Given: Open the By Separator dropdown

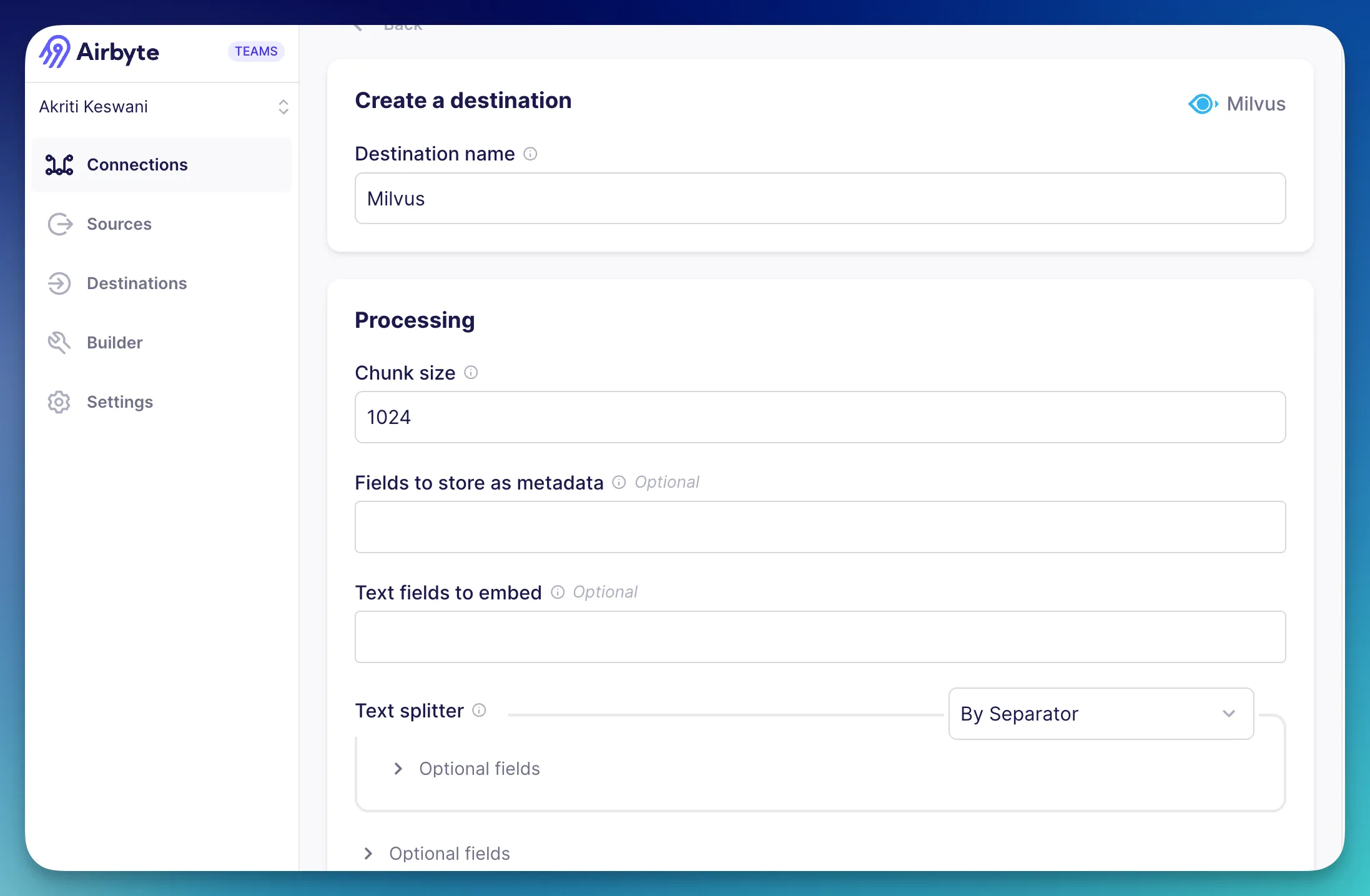Looking at the screenshot, I should point(1100,714).
